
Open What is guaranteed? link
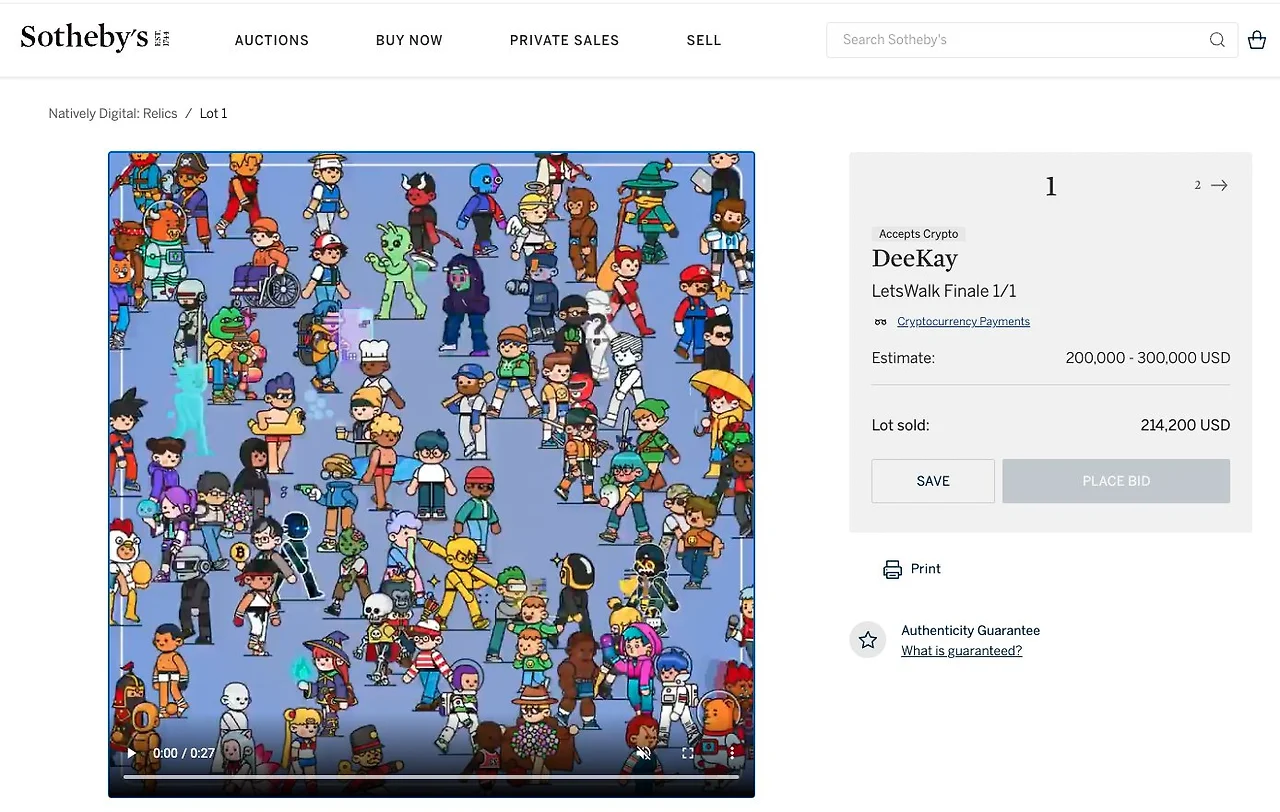[x=961, y=651]
